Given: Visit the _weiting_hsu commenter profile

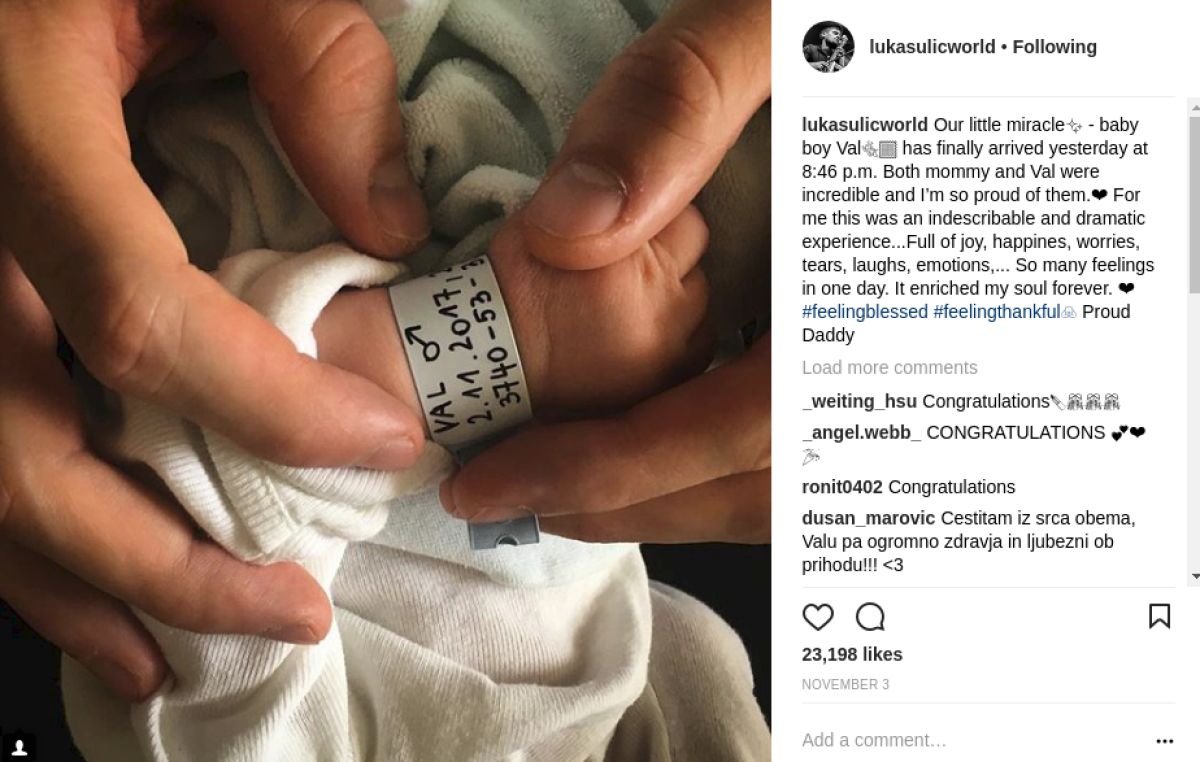Looking at the screenshot, I should click(x=860, y=401).
